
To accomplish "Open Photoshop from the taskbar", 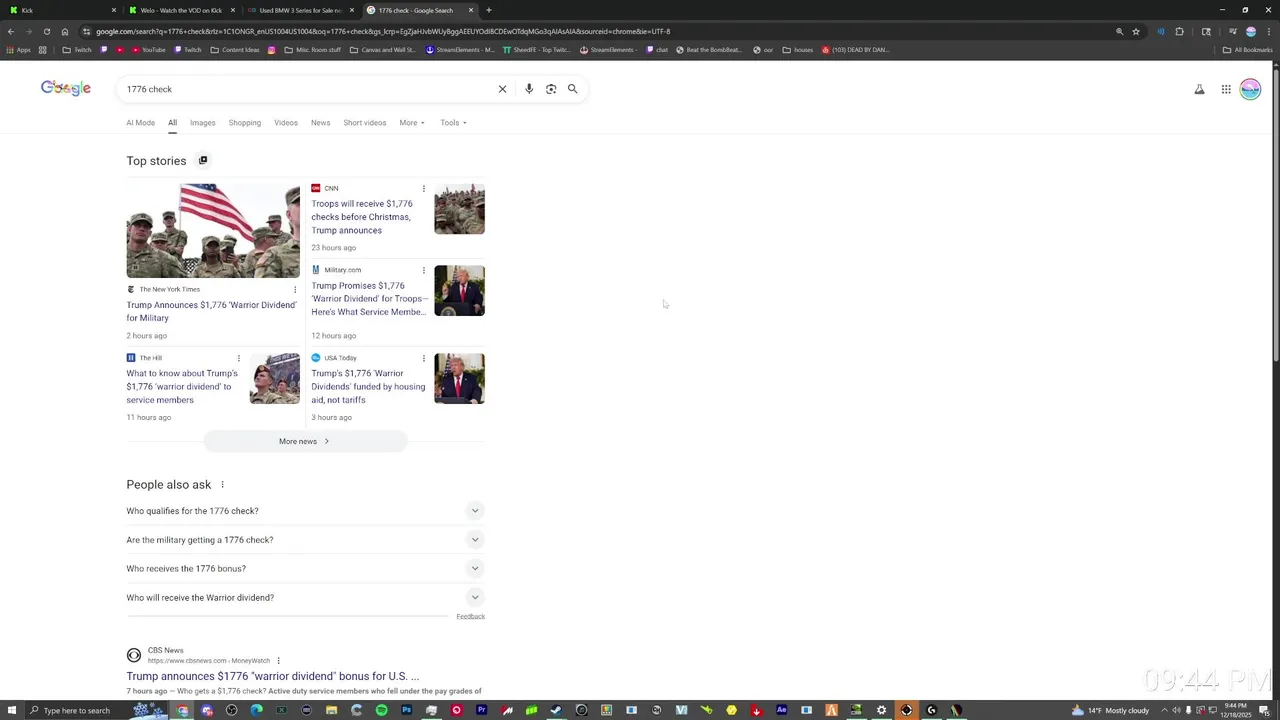I will click(406, 710).
